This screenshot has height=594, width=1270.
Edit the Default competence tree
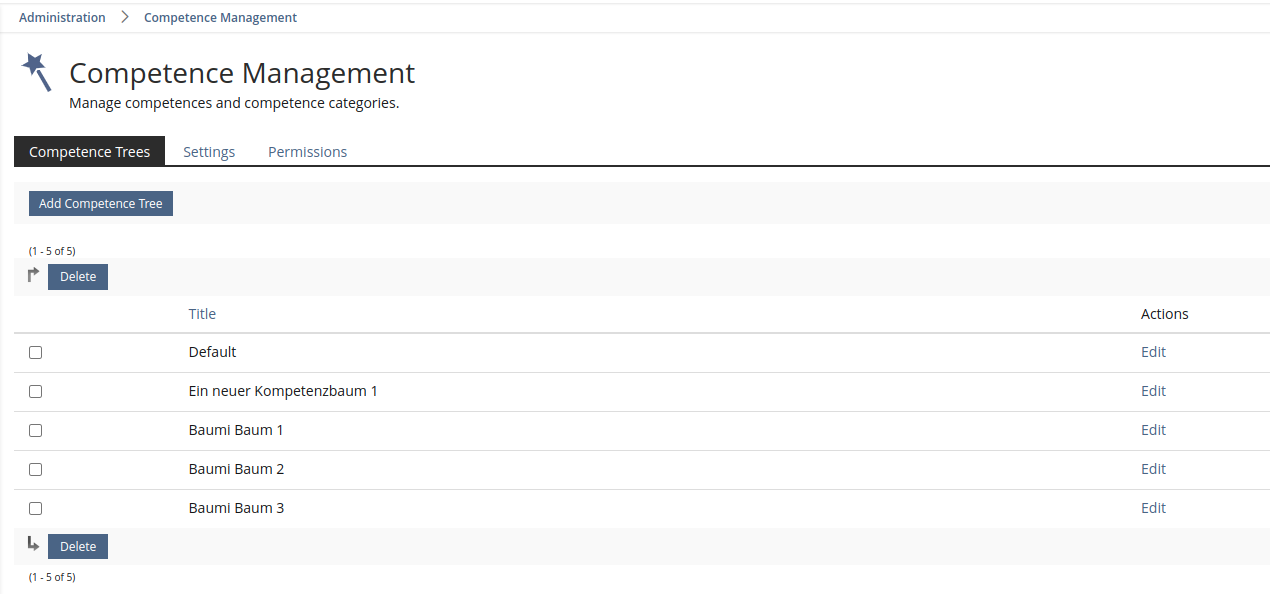pos(1153,352)
